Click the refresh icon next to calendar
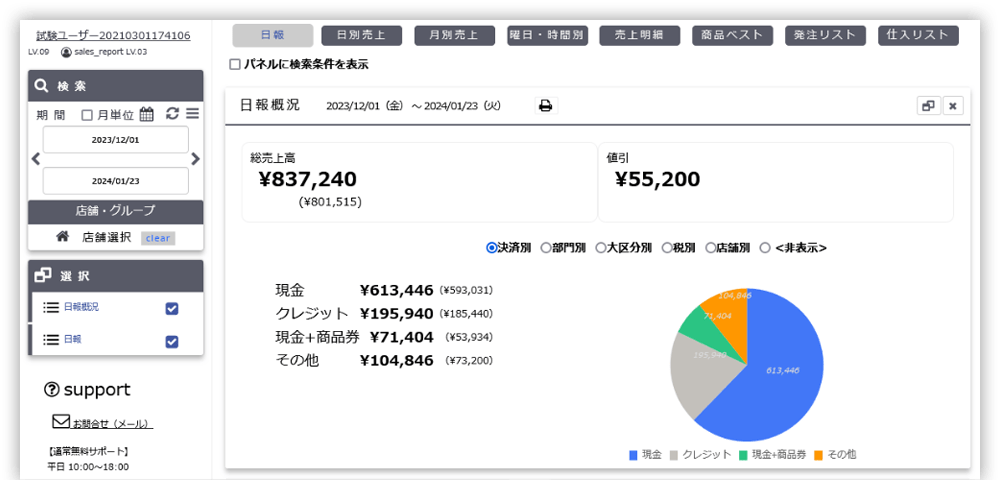 [172, 114]
